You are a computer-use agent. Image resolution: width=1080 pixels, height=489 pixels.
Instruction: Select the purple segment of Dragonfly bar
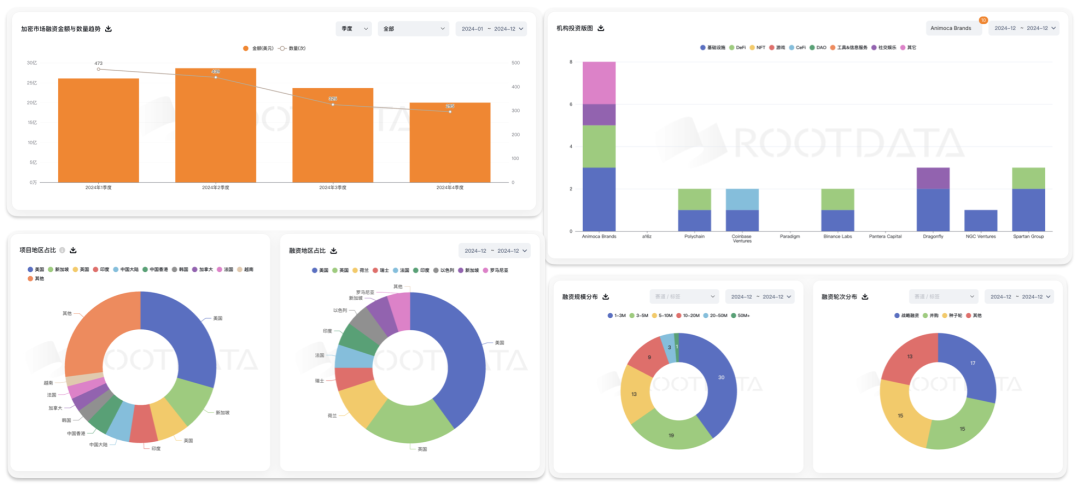(933, 178)
